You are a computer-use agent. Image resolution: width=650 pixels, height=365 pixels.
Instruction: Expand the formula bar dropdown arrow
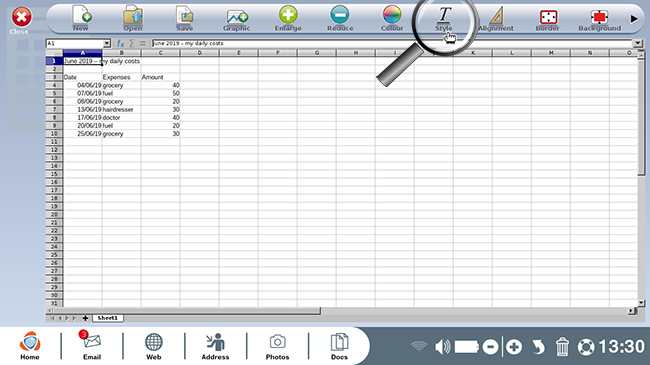637,43
